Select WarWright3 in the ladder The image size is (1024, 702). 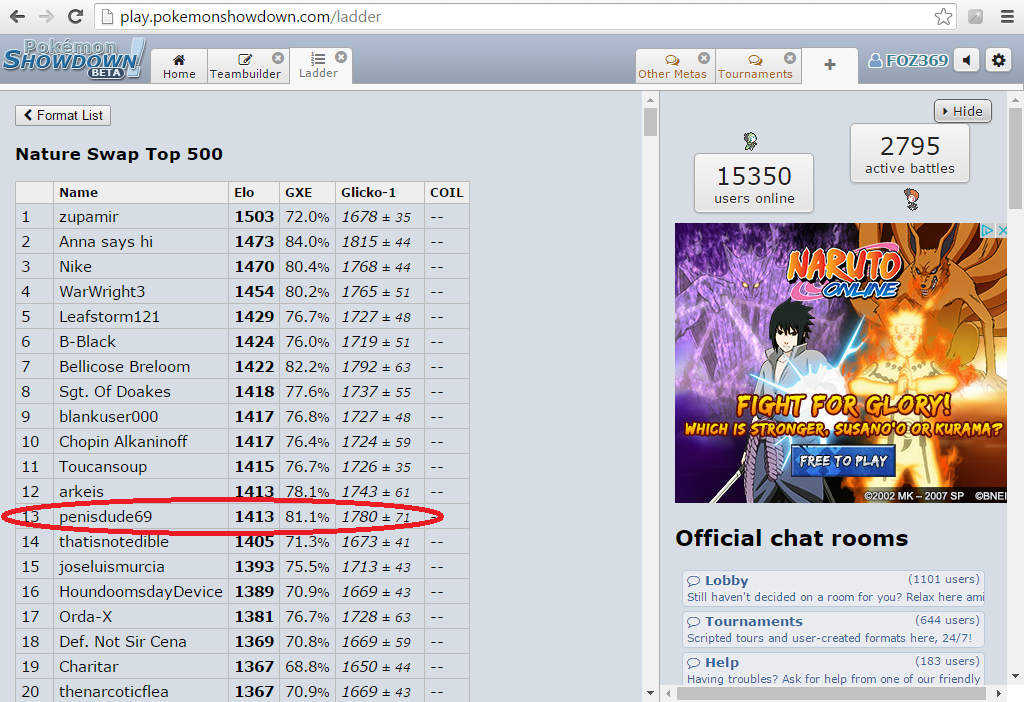(x=102, y=291)
